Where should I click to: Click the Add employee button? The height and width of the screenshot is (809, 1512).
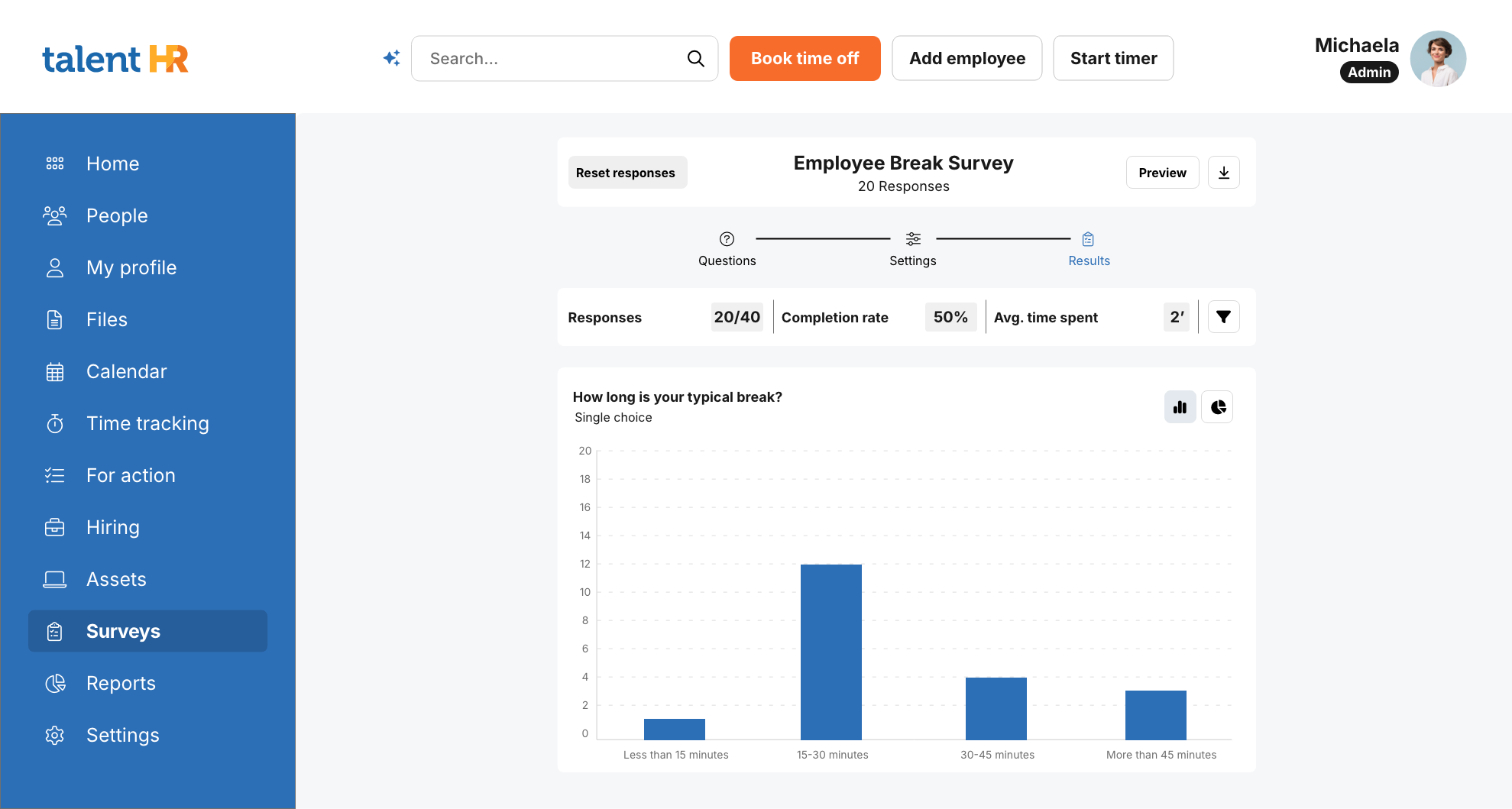tap(966, 58)
